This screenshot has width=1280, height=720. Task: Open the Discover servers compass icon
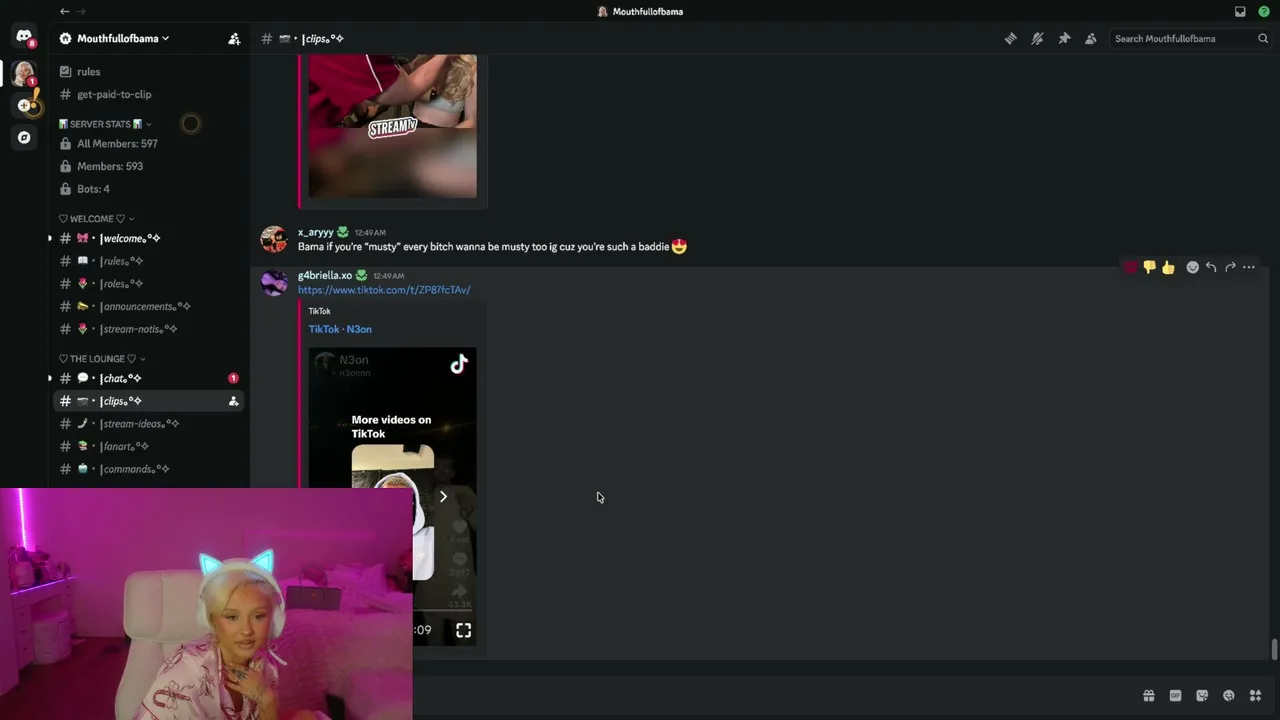24,137
